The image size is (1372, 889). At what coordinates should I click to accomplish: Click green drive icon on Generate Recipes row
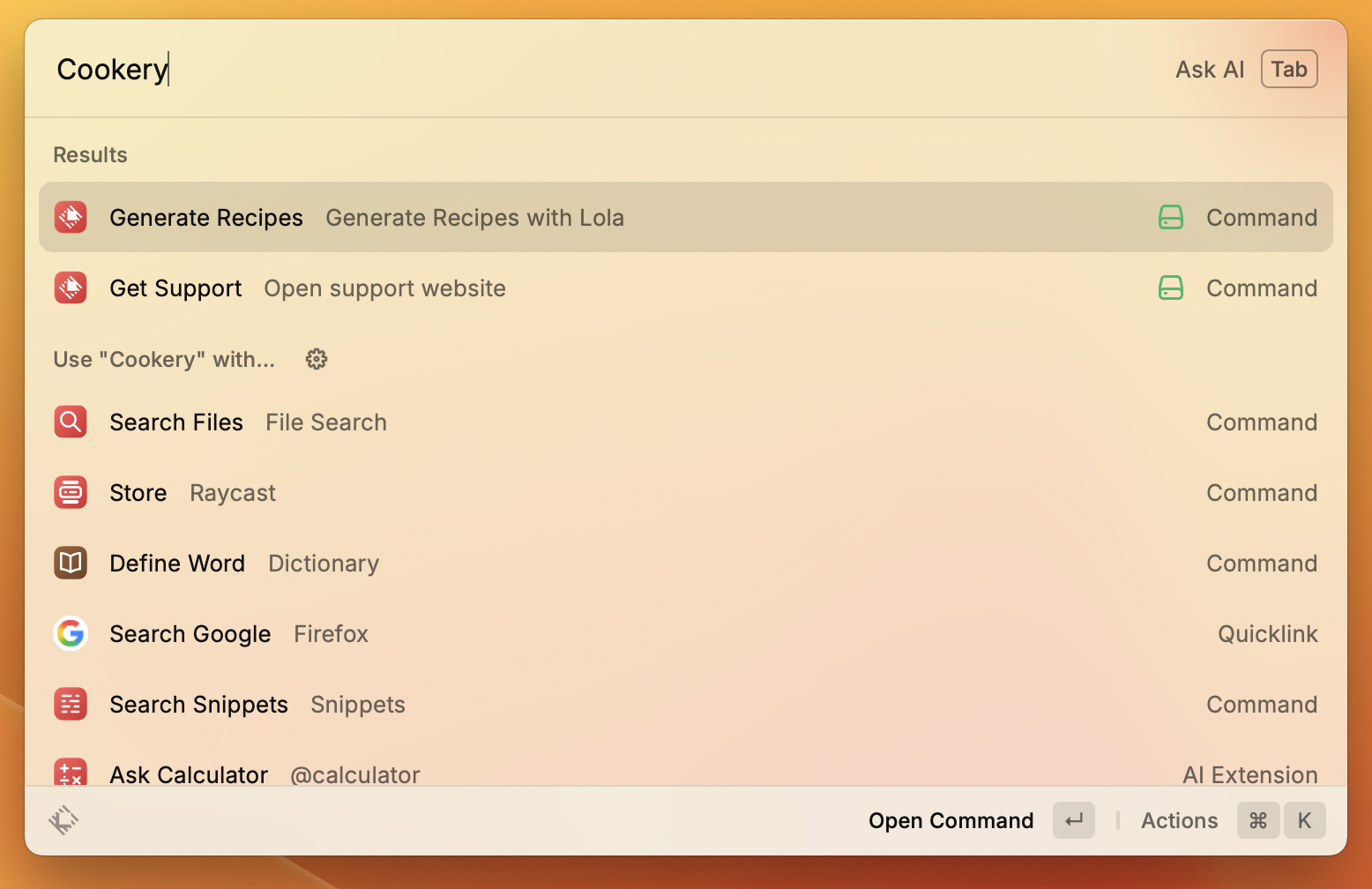coord(1171,217)
